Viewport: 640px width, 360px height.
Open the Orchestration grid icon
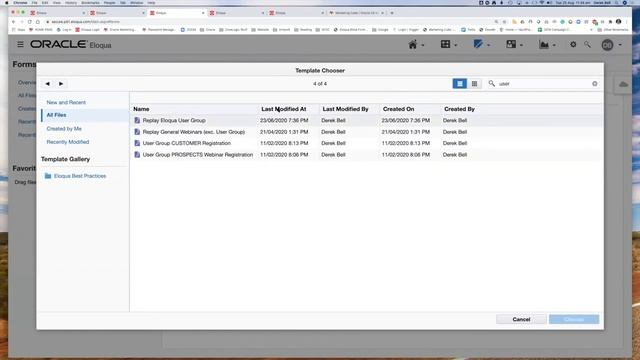[445, 44]
